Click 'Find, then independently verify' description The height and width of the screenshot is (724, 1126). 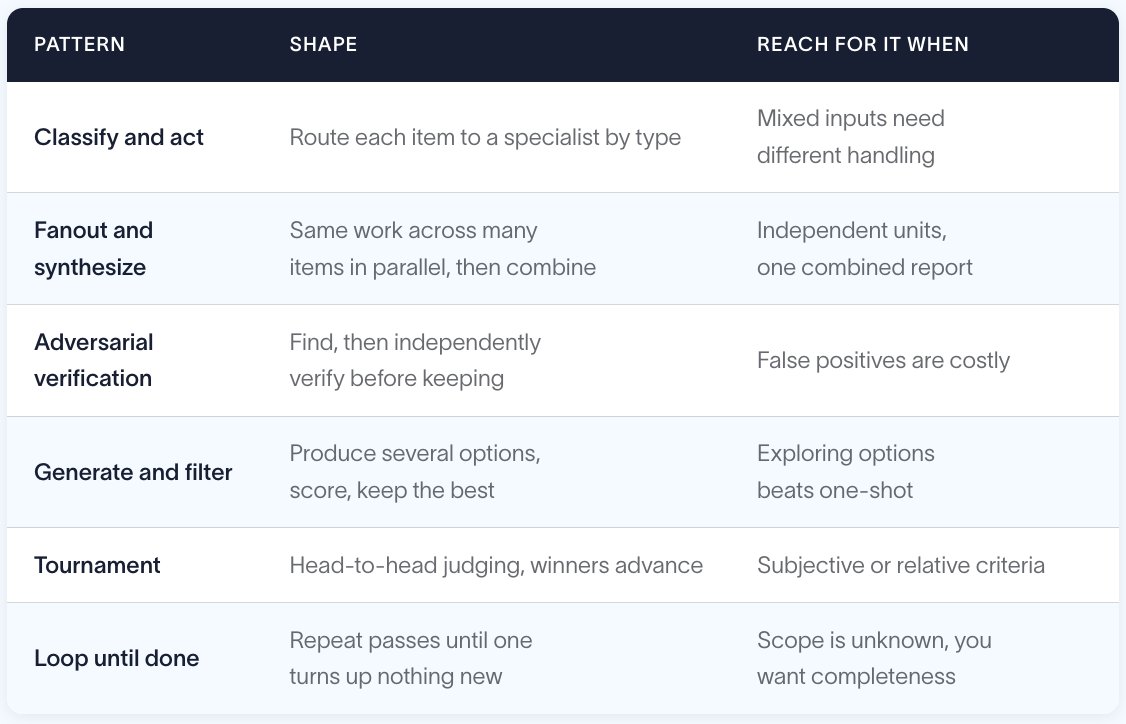tap(415, 360)
